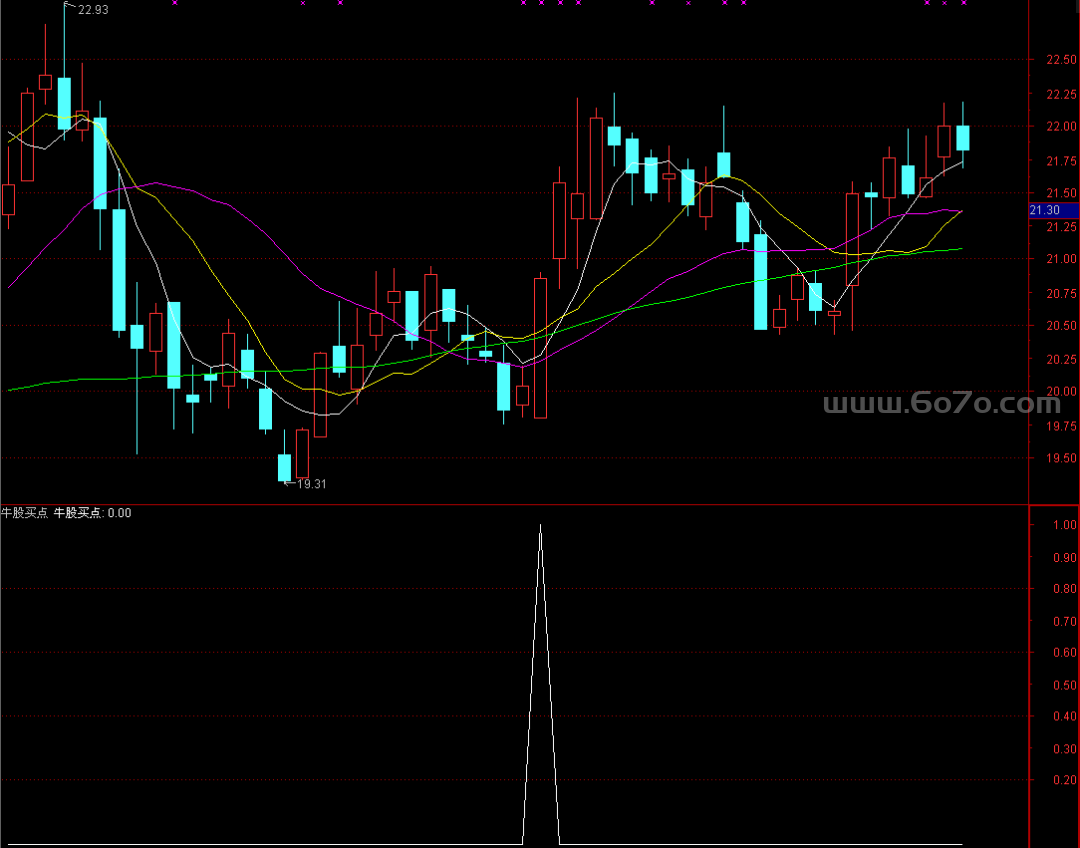Click the 0.50 indicator axis label
This screenshot has width=1080, height=848.
[1065, 685]
